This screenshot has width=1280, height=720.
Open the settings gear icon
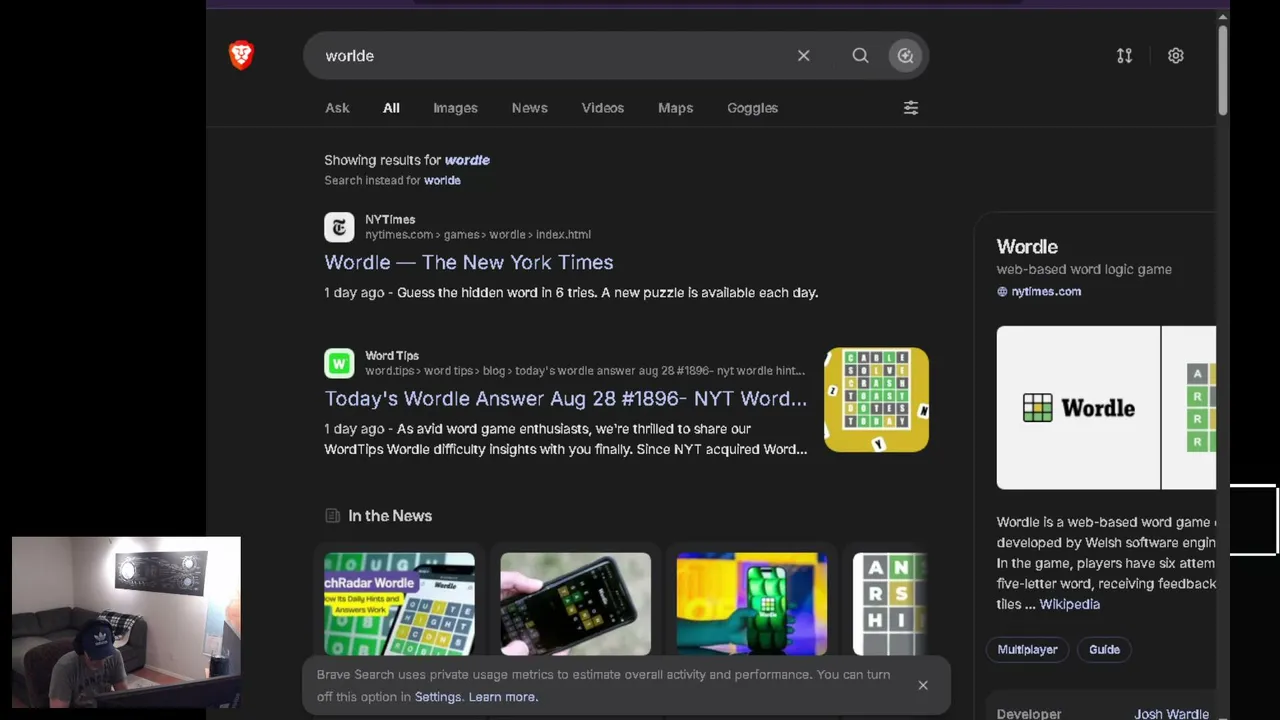[1176, 56]
